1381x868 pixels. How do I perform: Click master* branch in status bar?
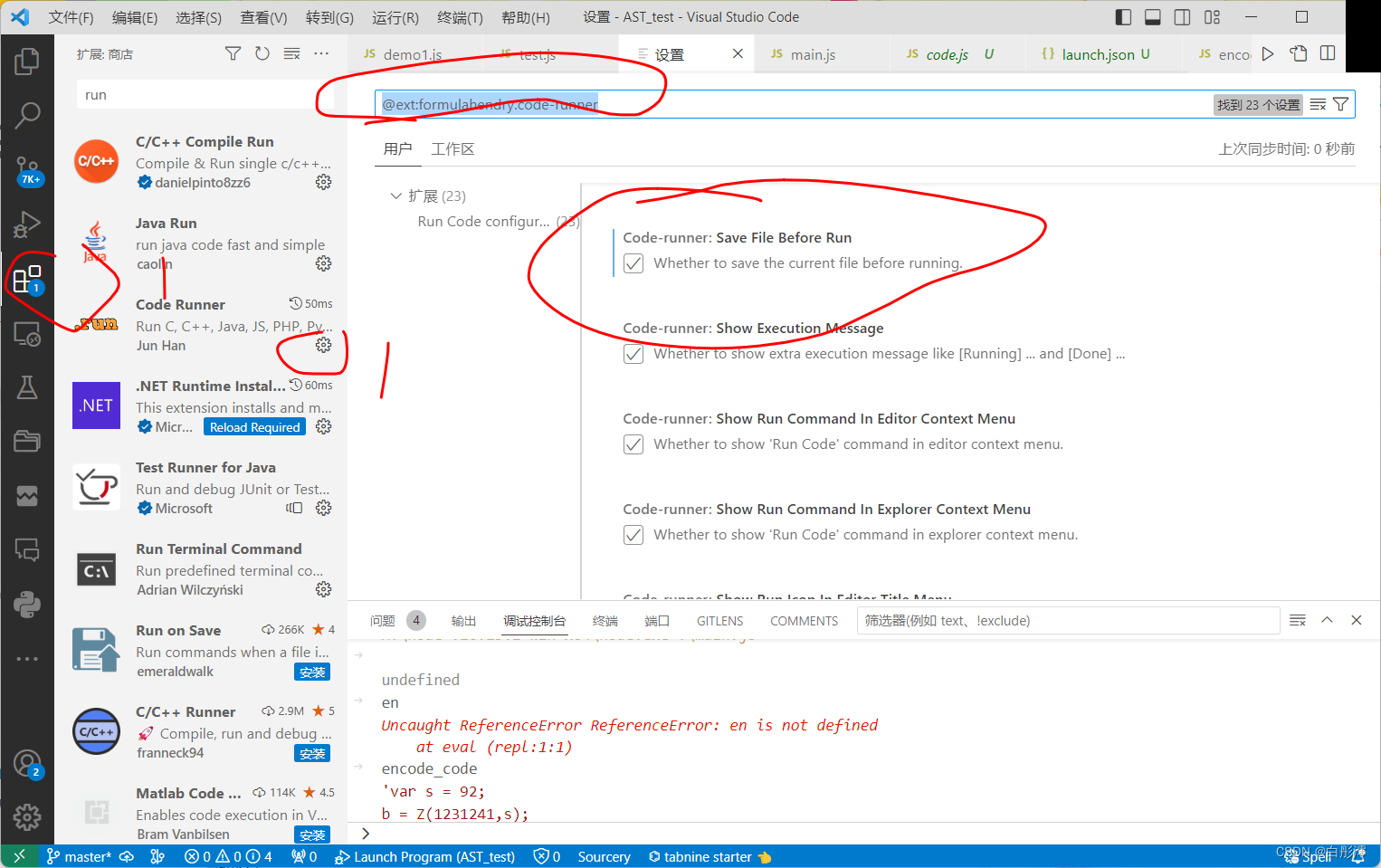tap(79, 856)
